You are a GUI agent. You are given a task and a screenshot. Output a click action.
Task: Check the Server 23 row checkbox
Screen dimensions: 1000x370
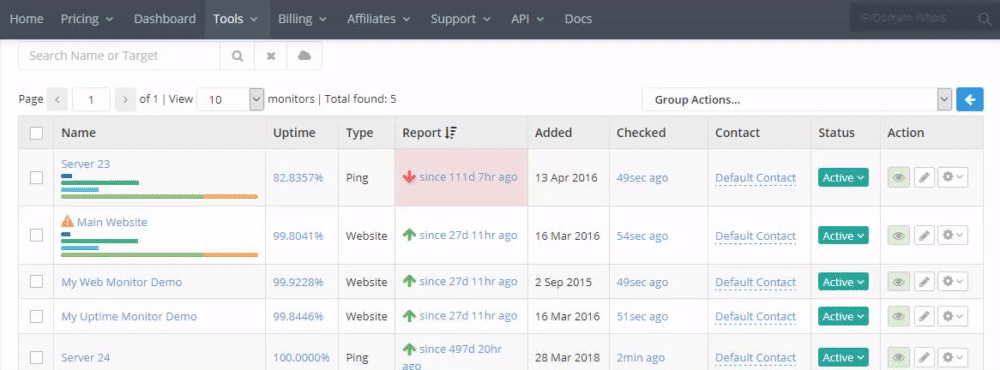point(36,178)
